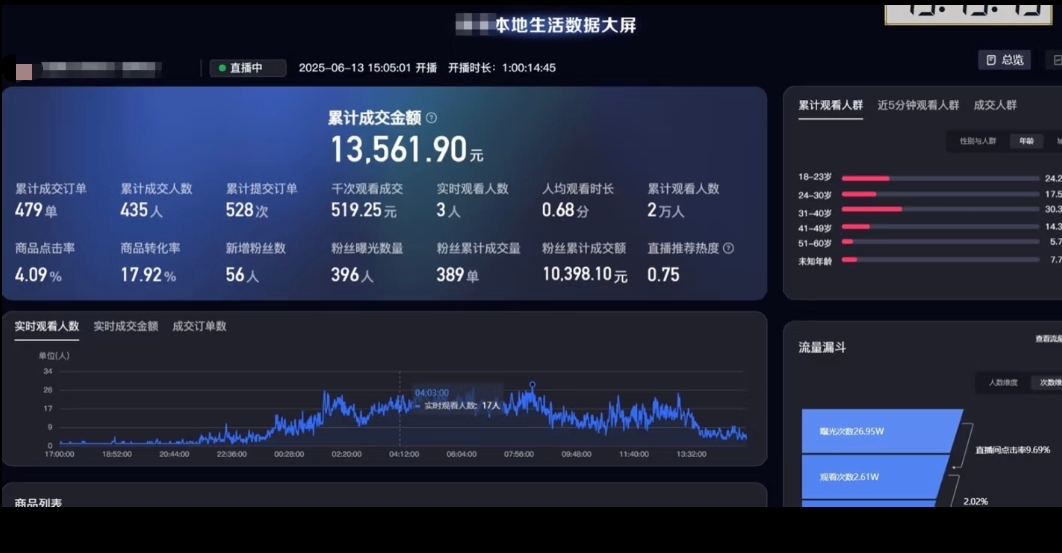1062x553 pixels.
Task: Click the 查看流量 link in funnel panel
Action: [1047, 339]
